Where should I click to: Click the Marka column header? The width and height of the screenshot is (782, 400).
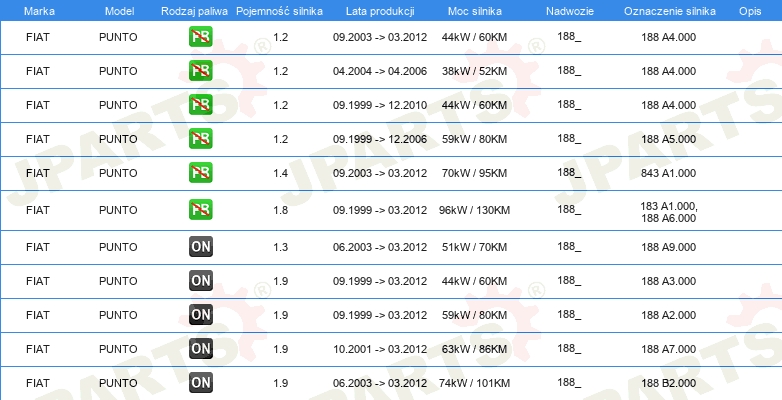pyautogui.click(x=39, y=11)
